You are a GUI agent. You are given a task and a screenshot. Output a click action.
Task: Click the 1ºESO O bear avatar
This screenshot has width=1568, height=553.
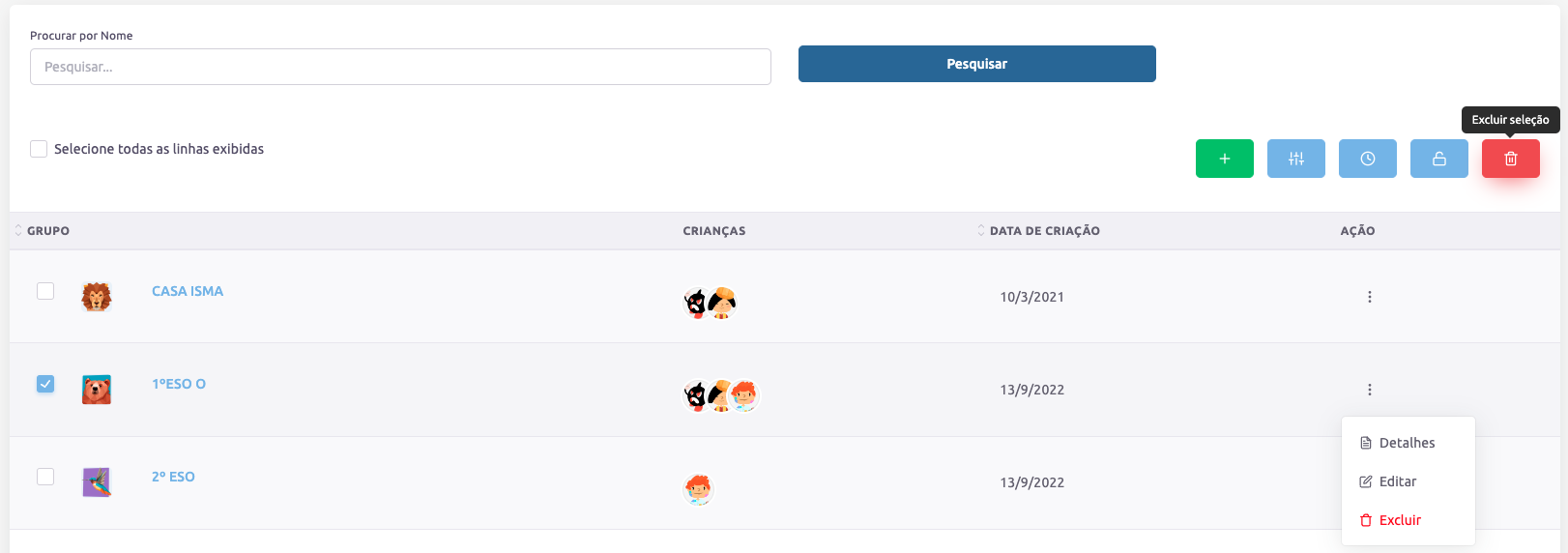pyautogui.click(x=97, y=390)
